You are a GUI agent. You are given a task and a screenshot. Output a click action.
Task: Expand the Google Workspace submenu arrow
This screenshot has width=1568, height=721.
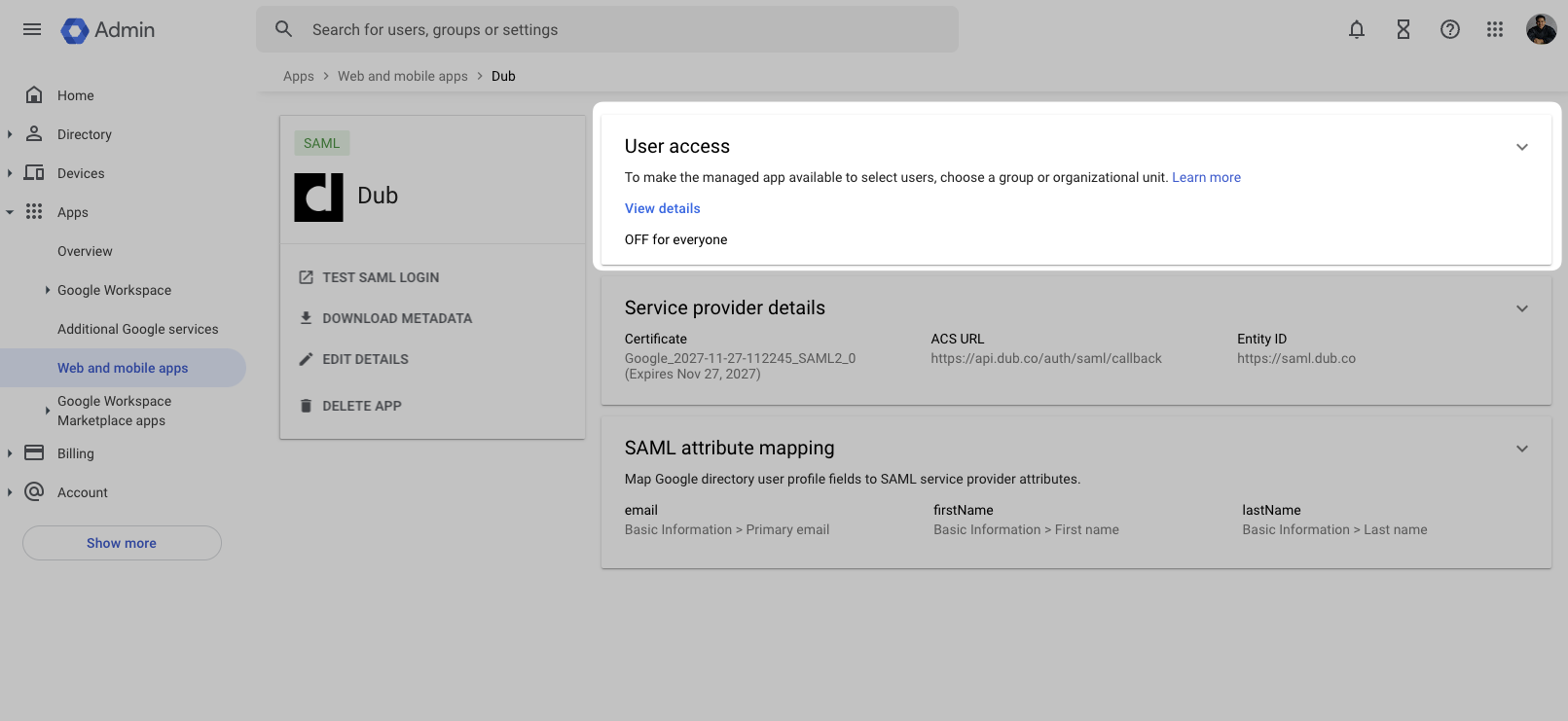(x=48, y=290)
